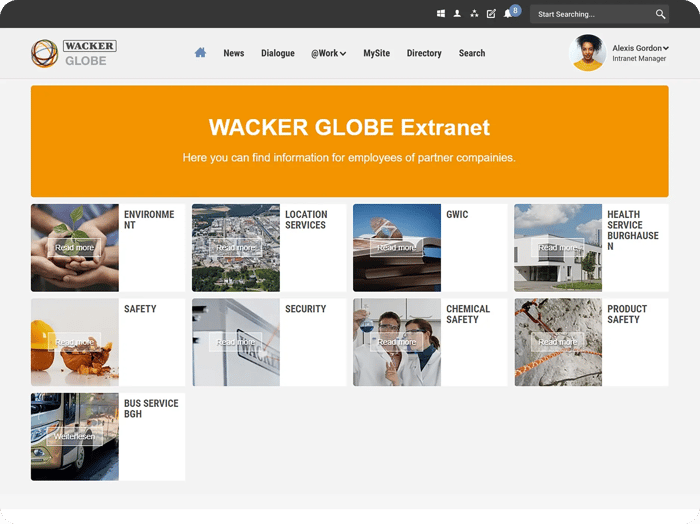Click the WACKER GLOBE logo
This screenshot has width=700, height=524.
click(74, 53)
